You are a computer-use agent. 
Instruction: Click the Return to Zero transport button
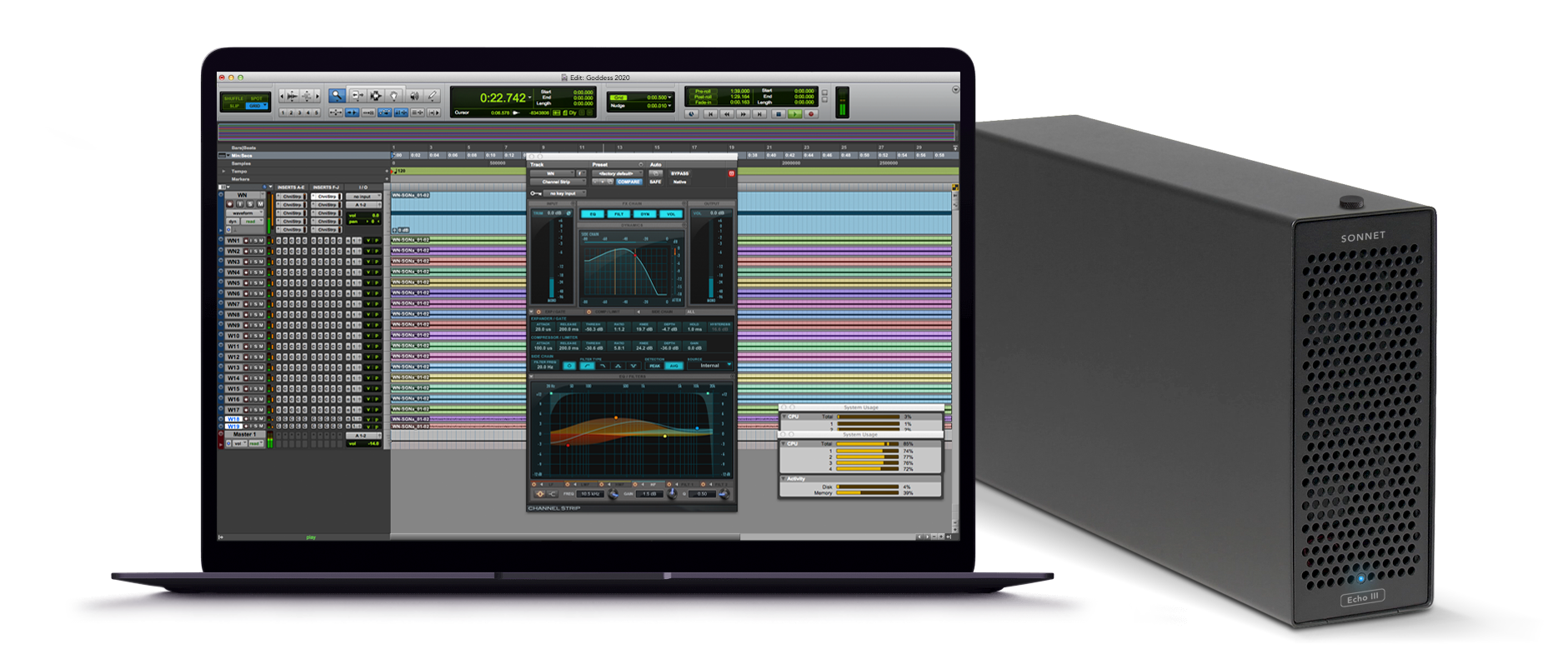(x=710, y=114)
